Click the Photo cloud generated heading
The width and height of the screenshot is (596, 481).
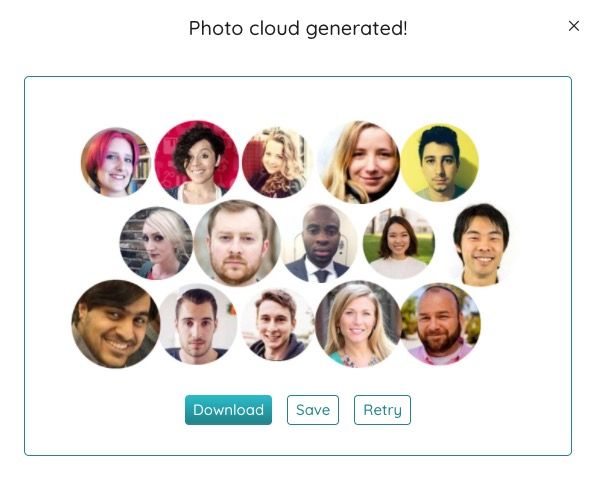click(298, 28)
